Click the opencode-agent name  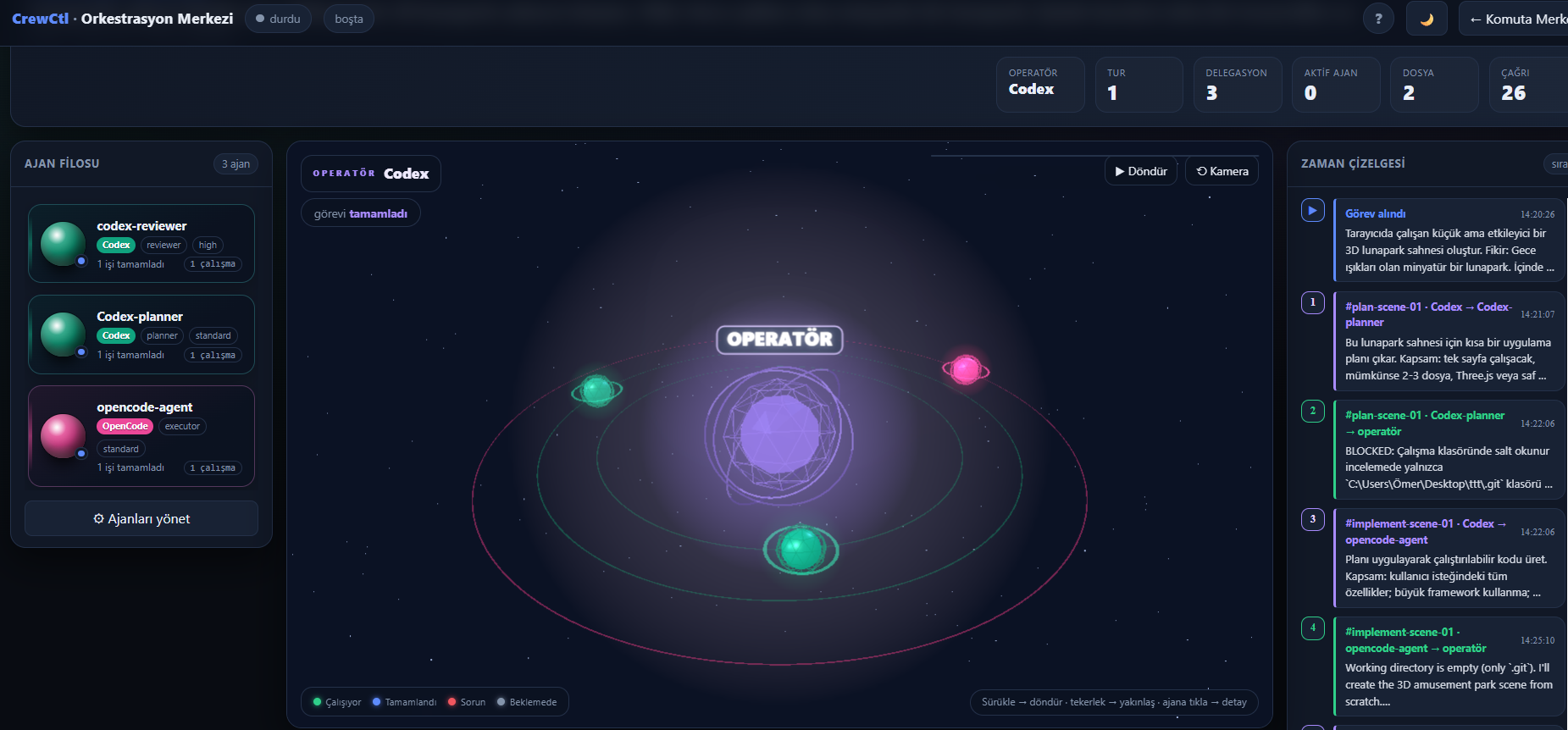tap(145, 407)
